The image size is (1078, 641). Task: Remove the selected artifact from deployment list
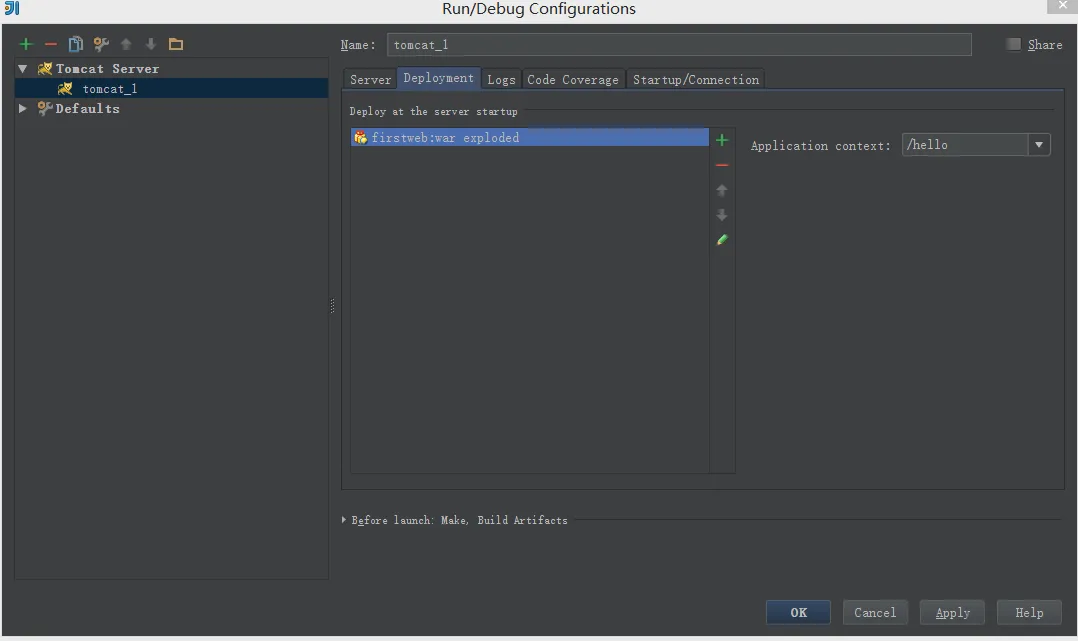click(722, 165)
